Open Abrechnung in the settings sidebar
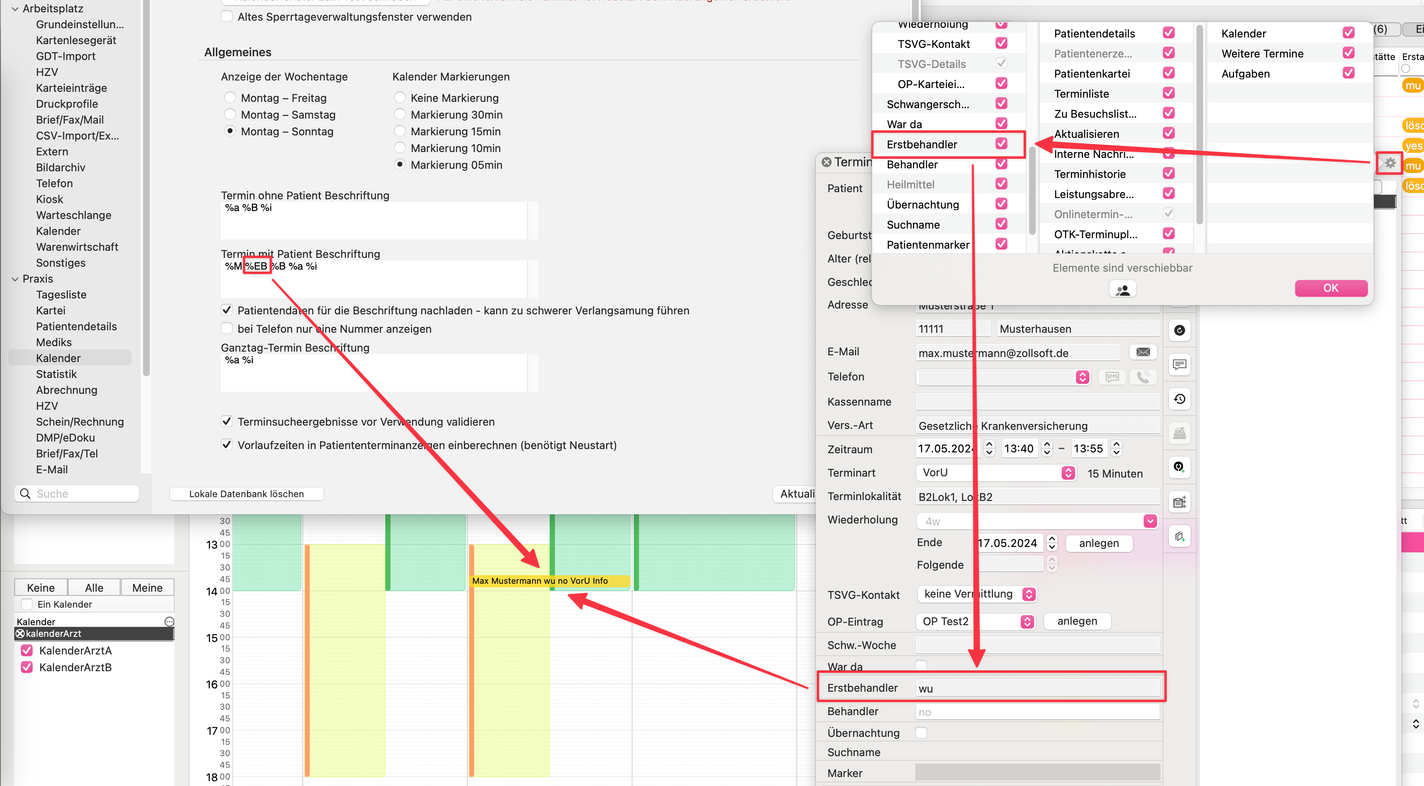This screenshot has height=786, width=1424. 67,390
